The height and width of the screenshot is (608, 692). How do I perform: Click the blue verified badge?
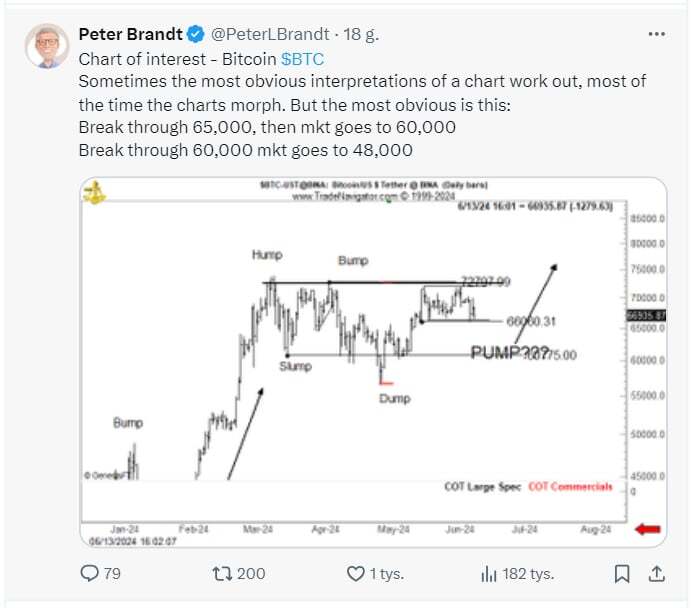coord(198,34)
